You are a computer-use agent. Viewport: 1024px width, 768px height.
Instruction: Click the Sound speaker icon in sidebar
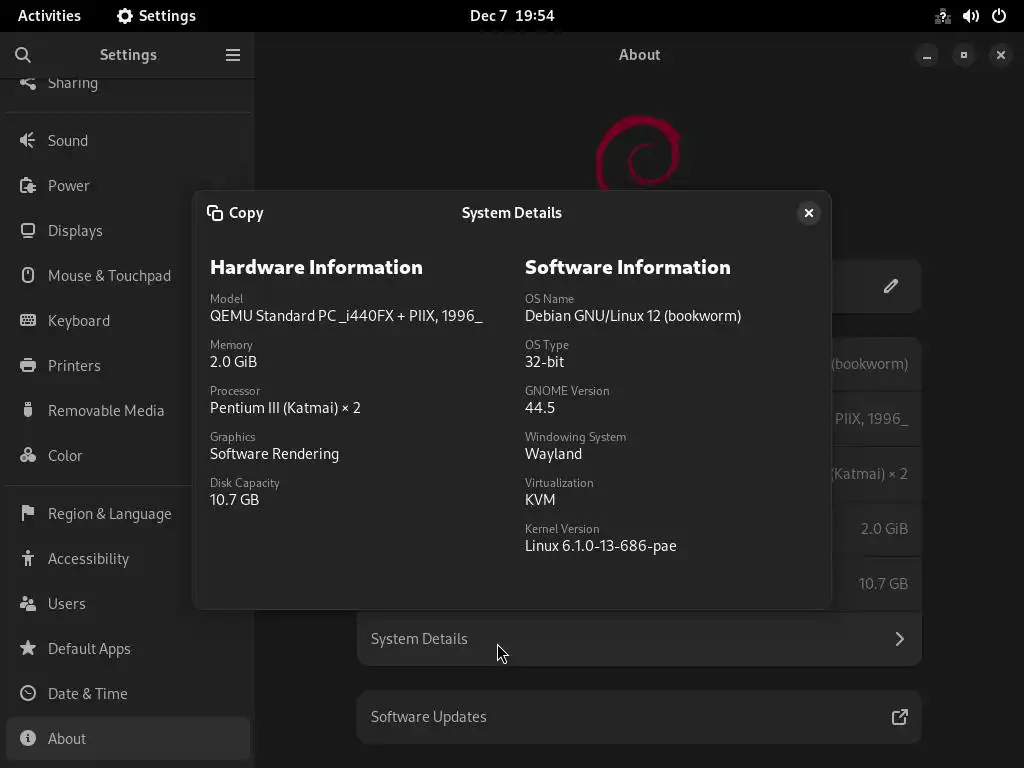coord(27,140)
